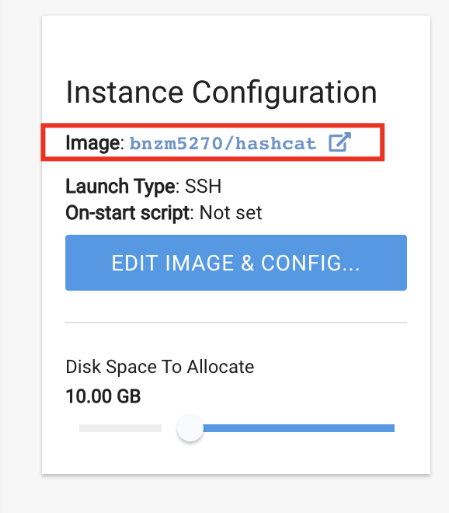Click the On-start script label
This screenshot has height=513, width=449.
coord(129,213)
